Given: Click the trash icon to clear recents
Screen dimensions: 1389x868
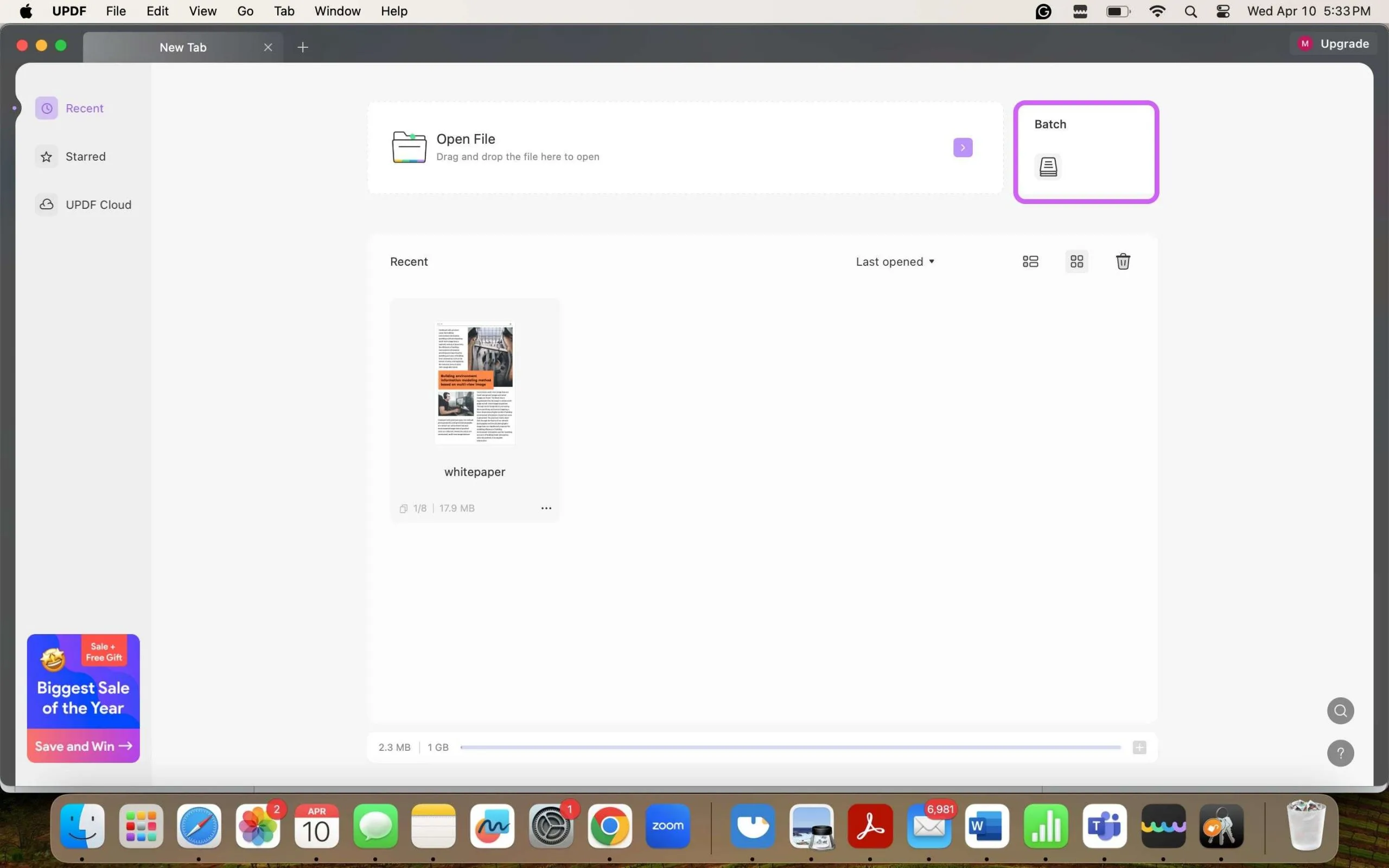Looking at the screenshot, I should (1123, 262).
